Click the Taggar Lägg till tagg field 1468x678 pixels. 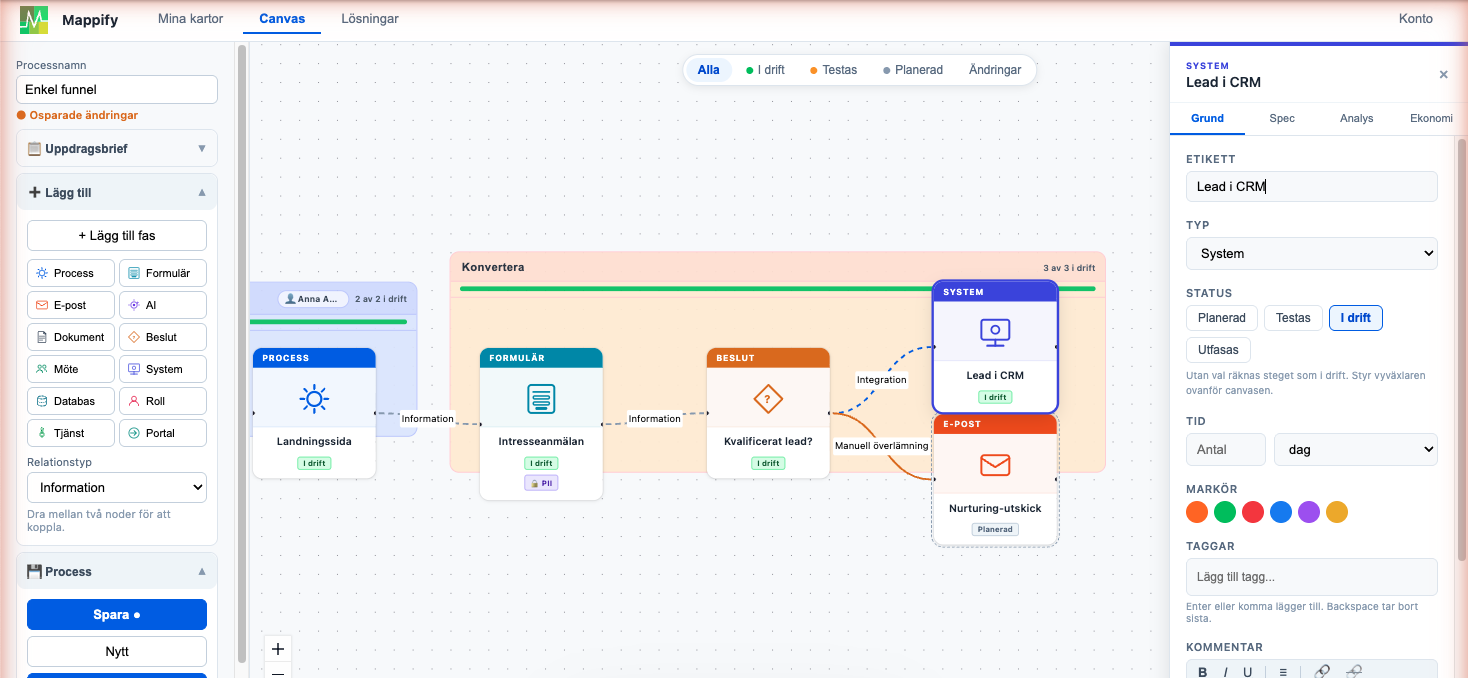coord(1312,577)
